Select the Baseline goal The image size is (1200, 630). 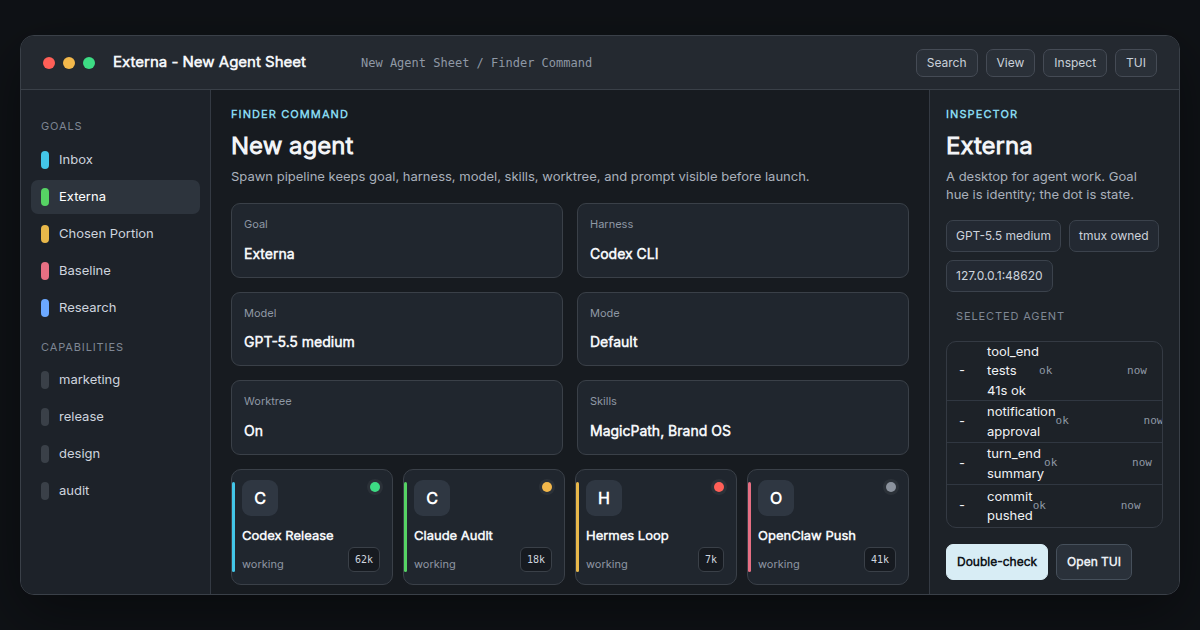[115, 271]
